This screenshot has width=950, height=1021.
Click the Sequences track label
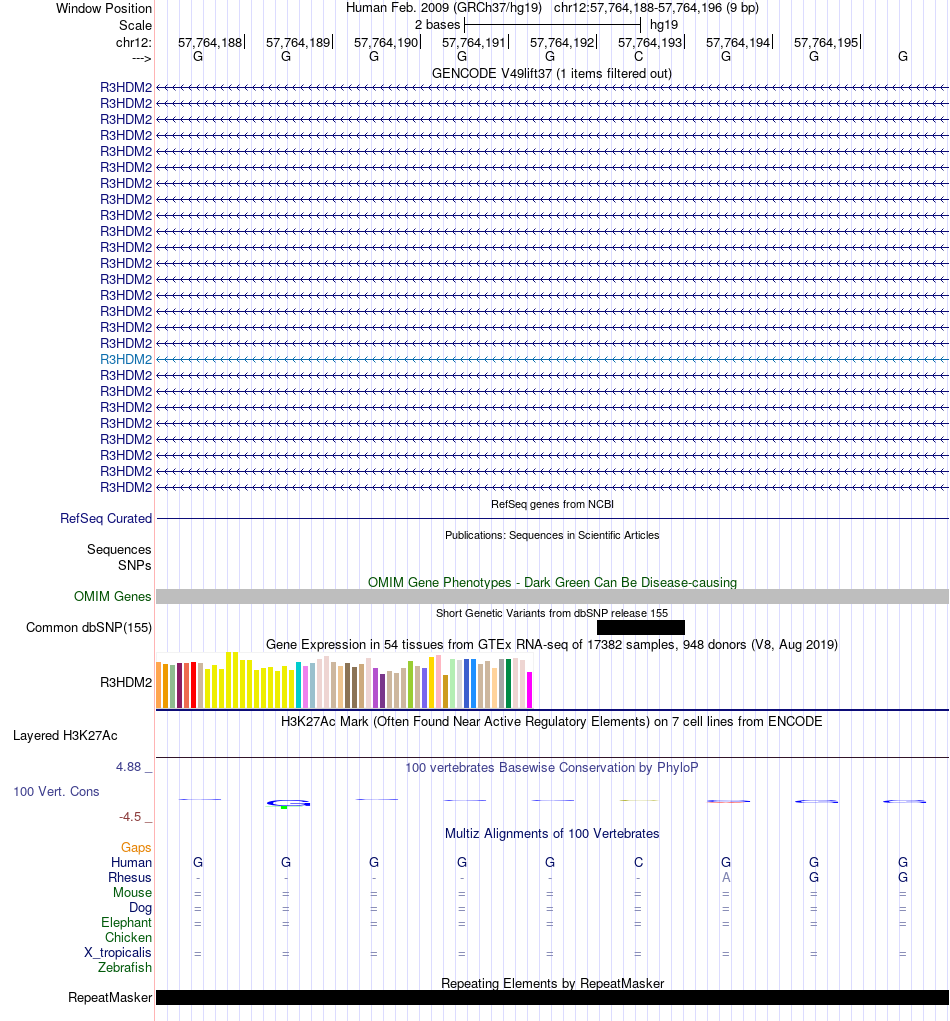(x=119, y=550)
